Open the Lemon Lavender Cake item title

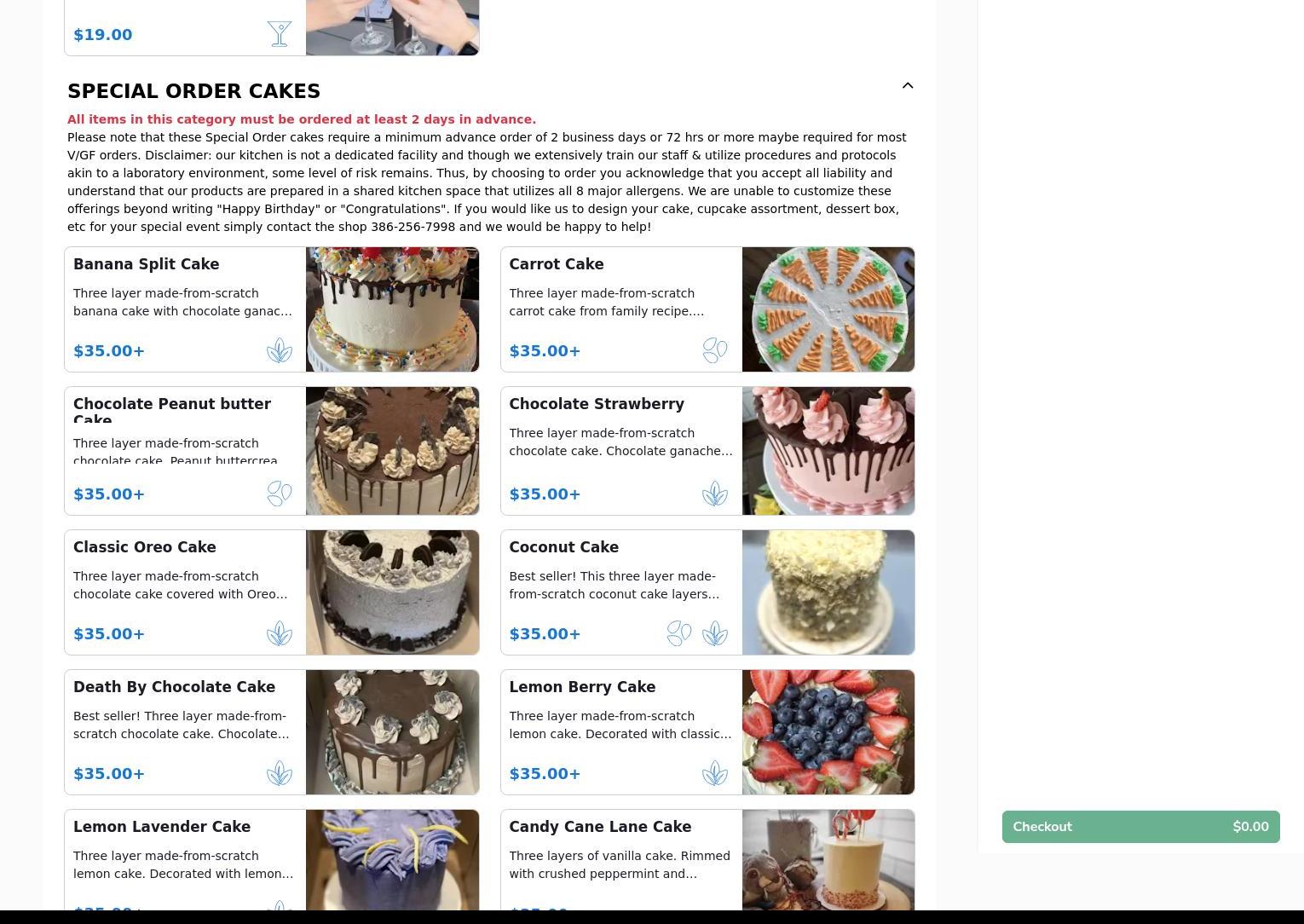[x=162, y=827]
